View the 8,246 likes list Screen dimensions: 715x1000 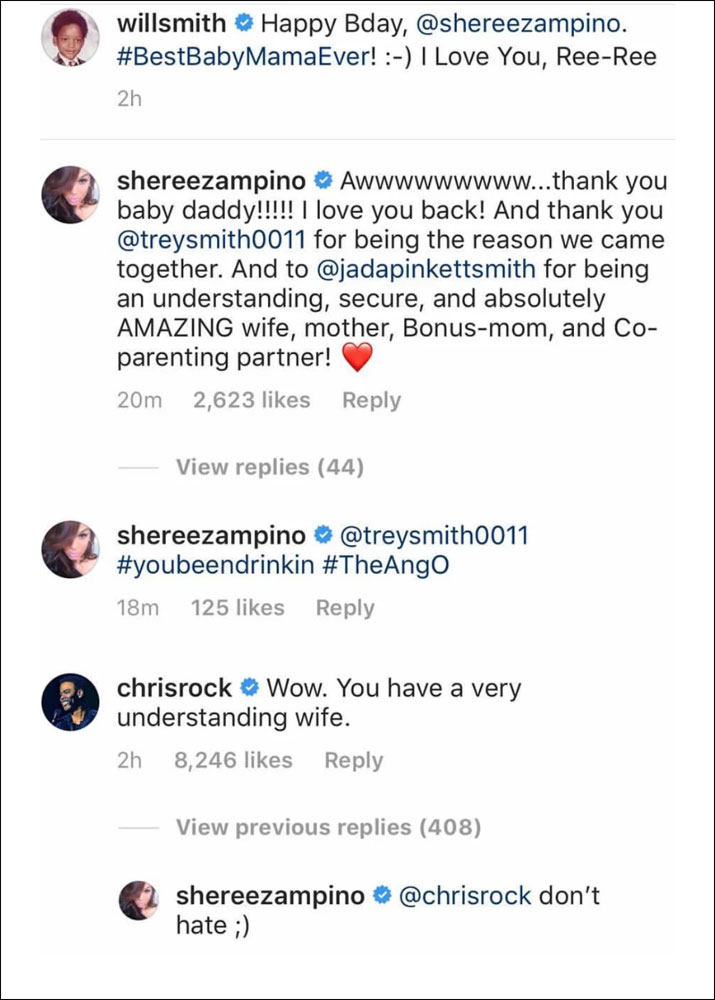coord(233,760)
